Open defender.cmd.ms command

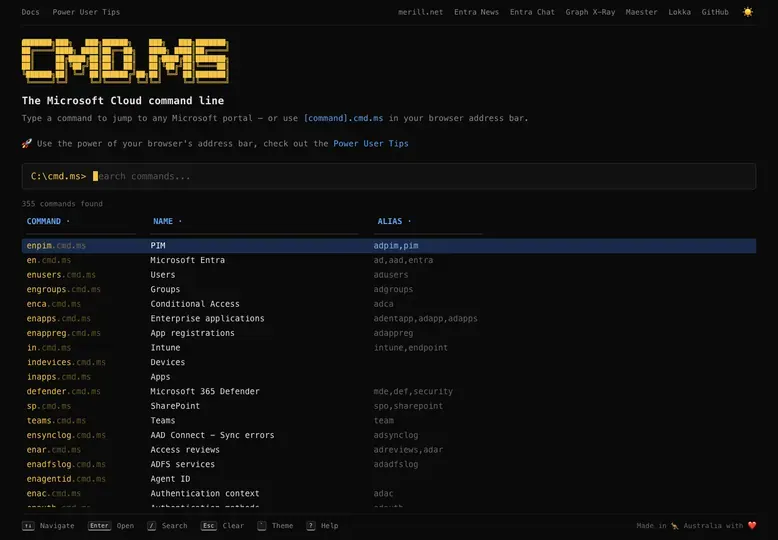point(64,392)
